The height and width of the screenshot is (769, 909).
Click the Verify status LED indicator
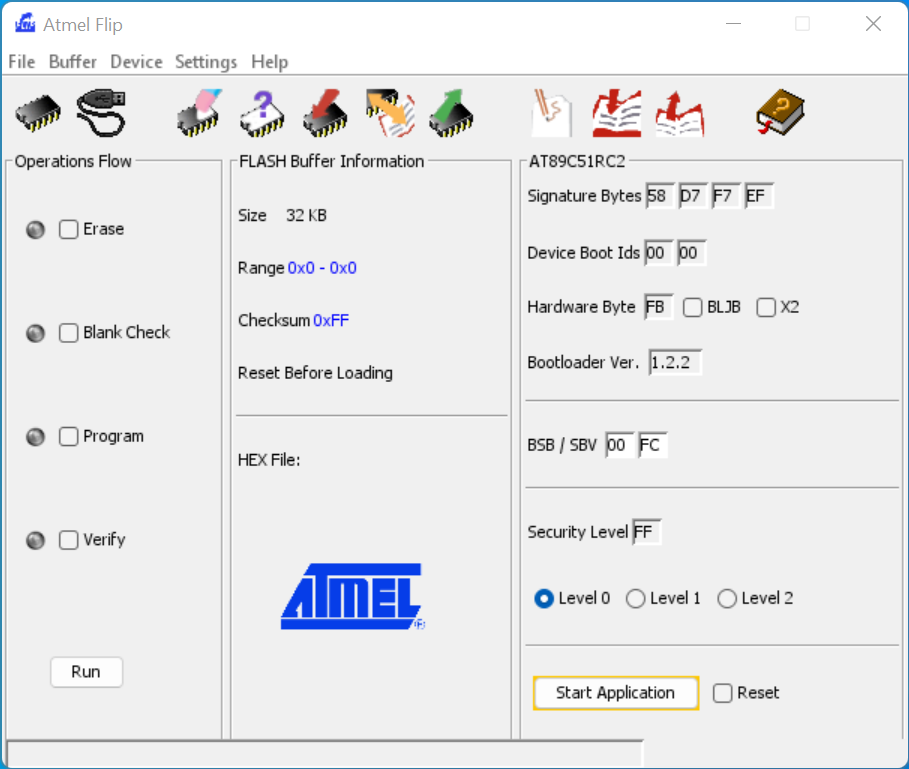pos(35,540)
